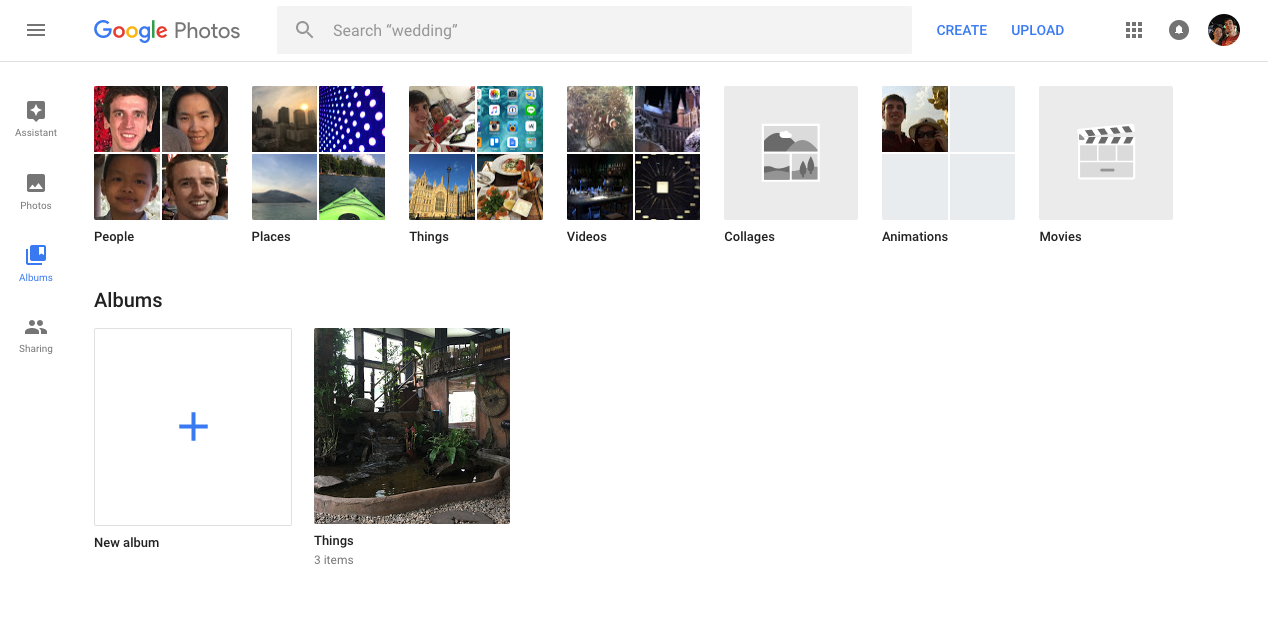Screen dimensions: 1268x631
Task: Open the notifications bell
Action: click(x=1179, y=30)
